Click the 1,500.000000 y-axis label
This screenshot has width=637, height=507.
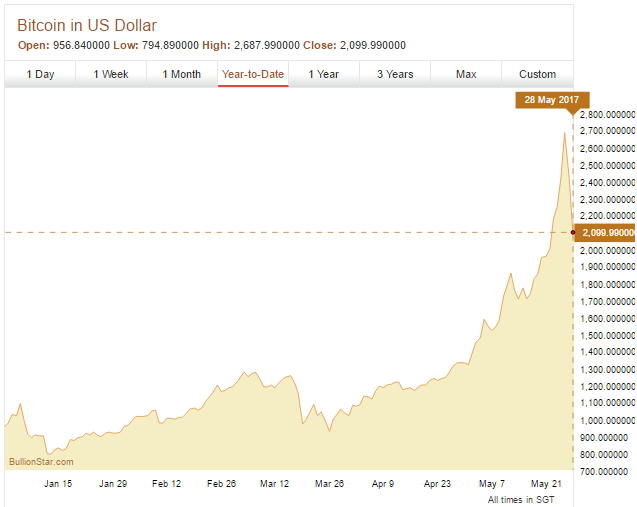click(607, 336)
